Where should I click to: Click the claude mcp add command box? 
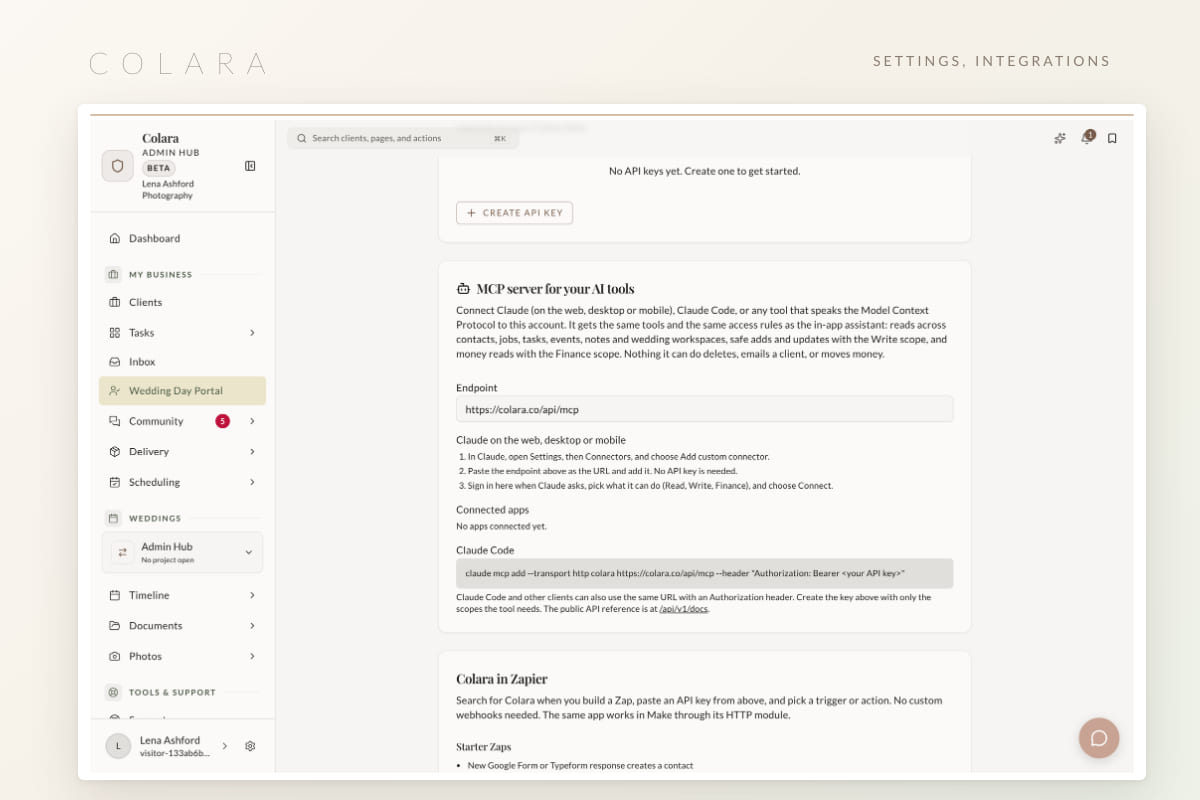coord(704,573)
